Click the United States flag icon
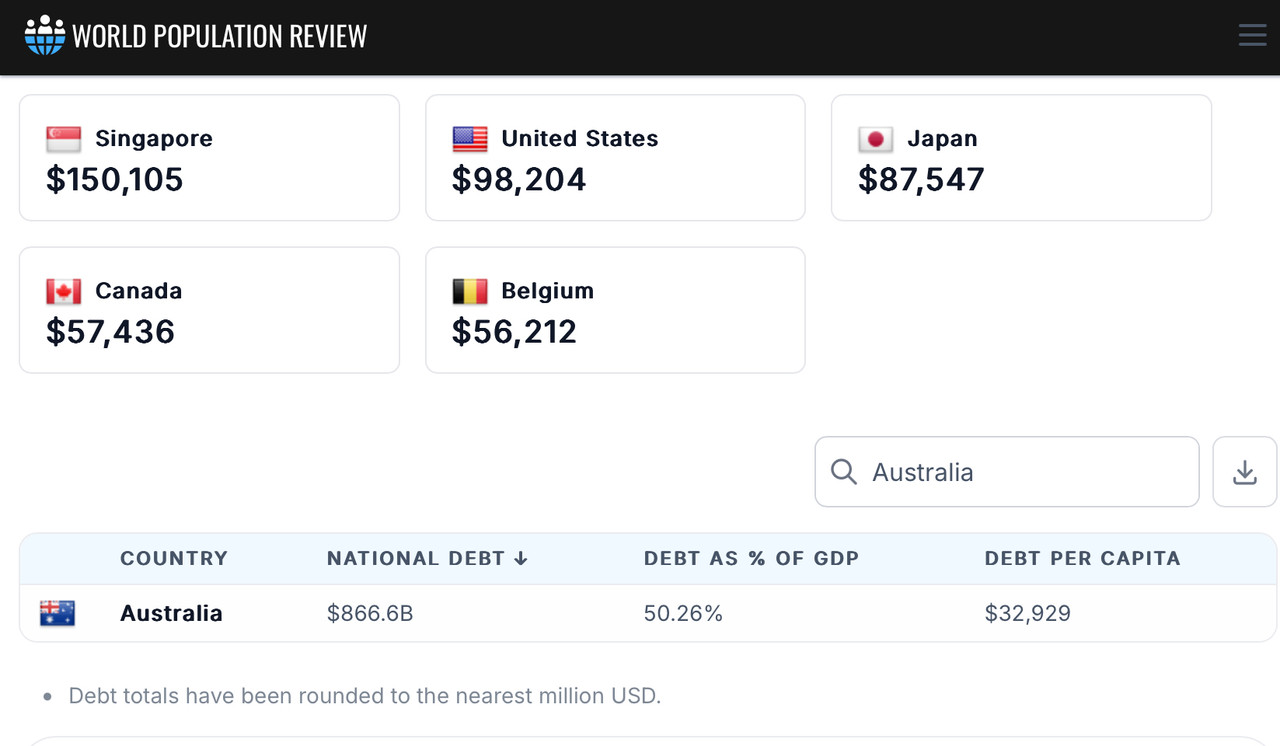Viewport: 1280px width, 746px height. point(470,139)
